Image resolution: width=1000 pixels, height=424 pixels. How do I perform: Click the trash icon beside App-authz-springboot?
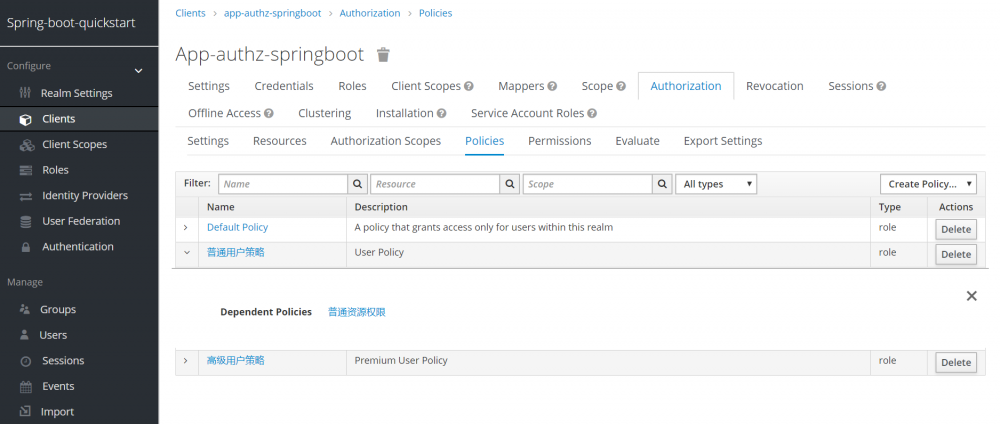(383, 55)
